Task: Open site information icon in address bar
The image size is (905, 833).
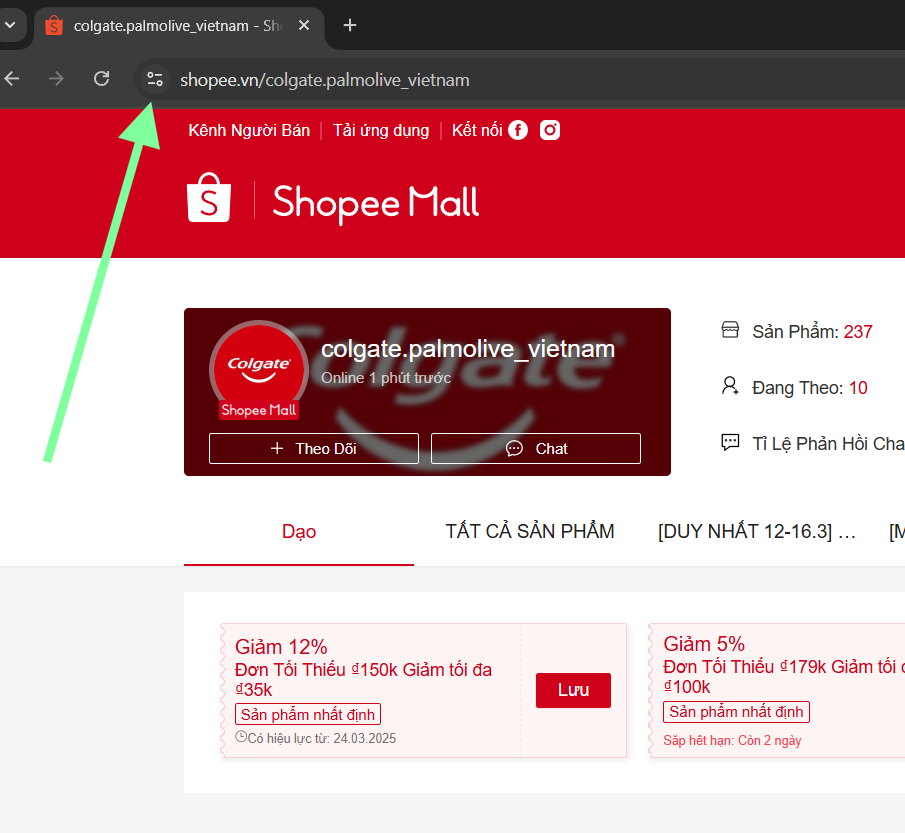Action: pyautogui.click(x=154, y=79)
